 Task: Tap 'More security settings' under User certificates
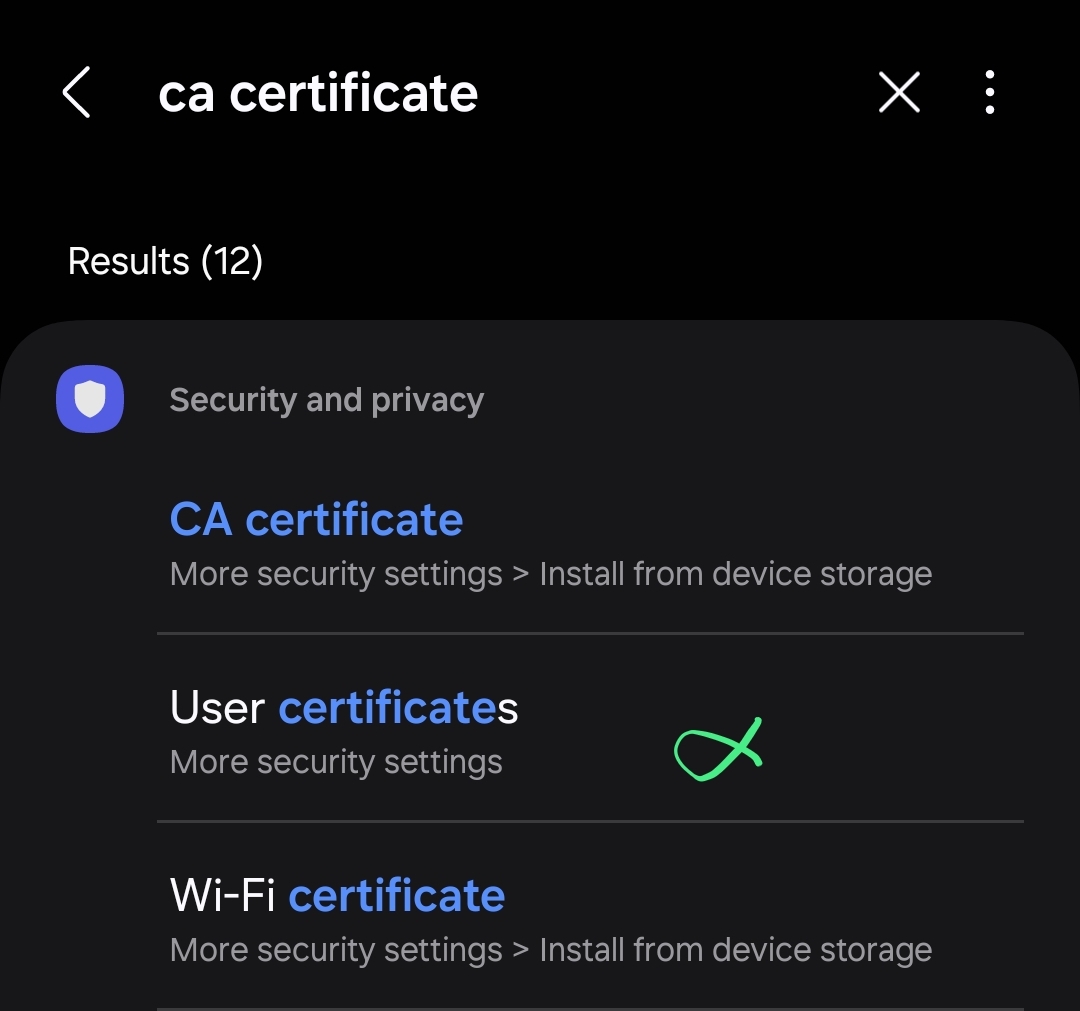pos(336,762)
